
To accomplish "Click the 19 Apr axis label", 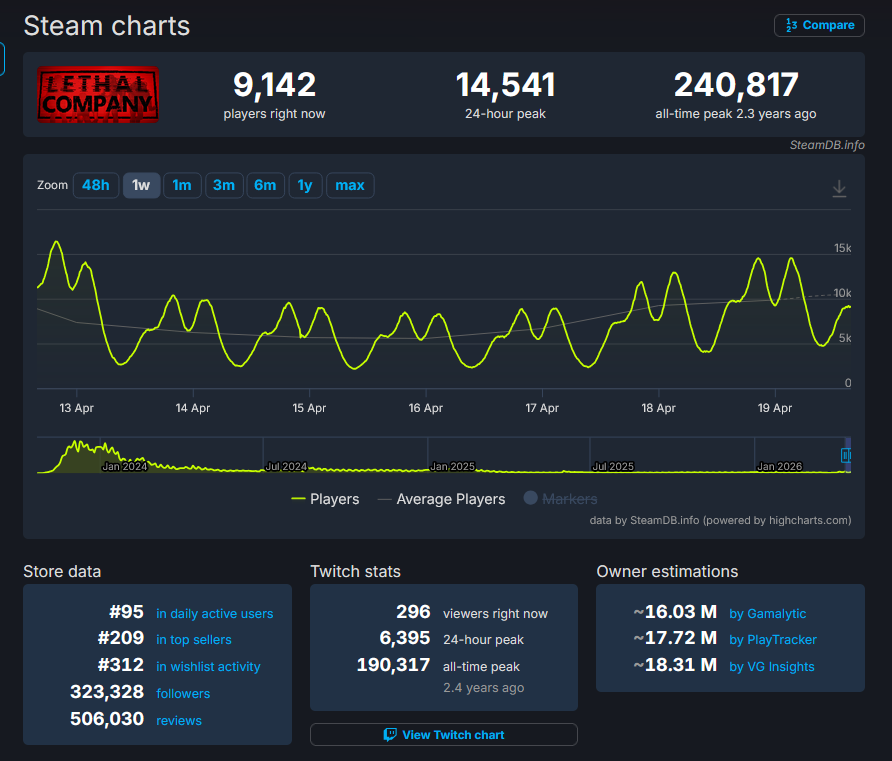I will pos(775,408).
